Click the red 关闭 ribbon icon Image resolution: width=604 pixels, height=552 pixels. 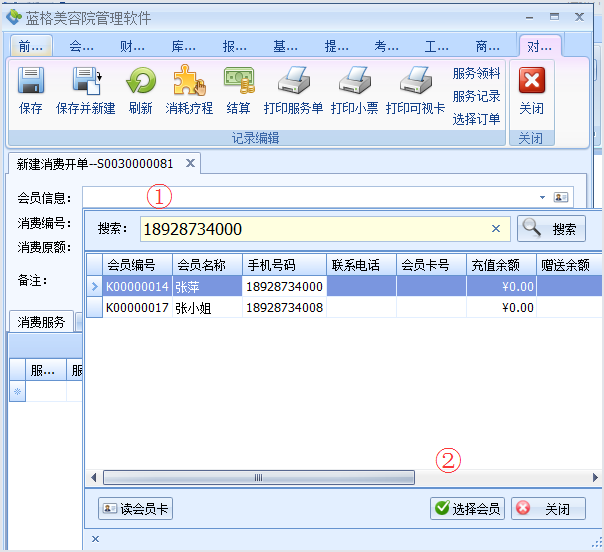point(532,80)
